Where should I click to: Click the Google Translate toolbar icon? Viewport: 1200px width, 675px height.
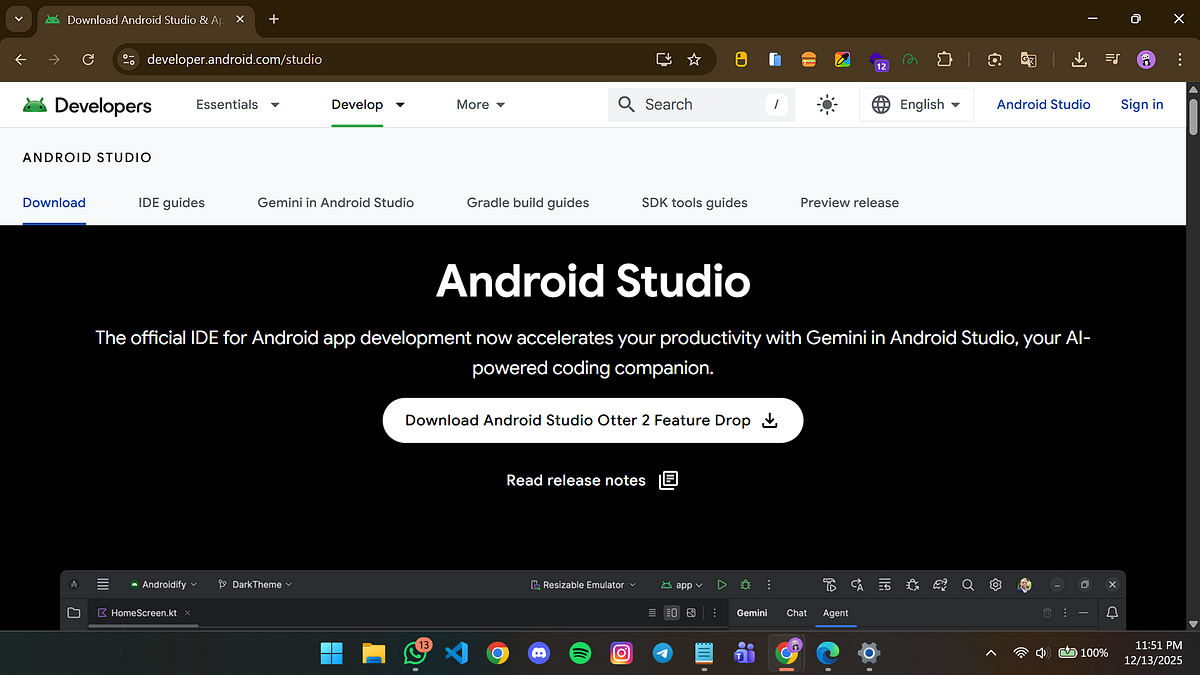pos(1028,59)
